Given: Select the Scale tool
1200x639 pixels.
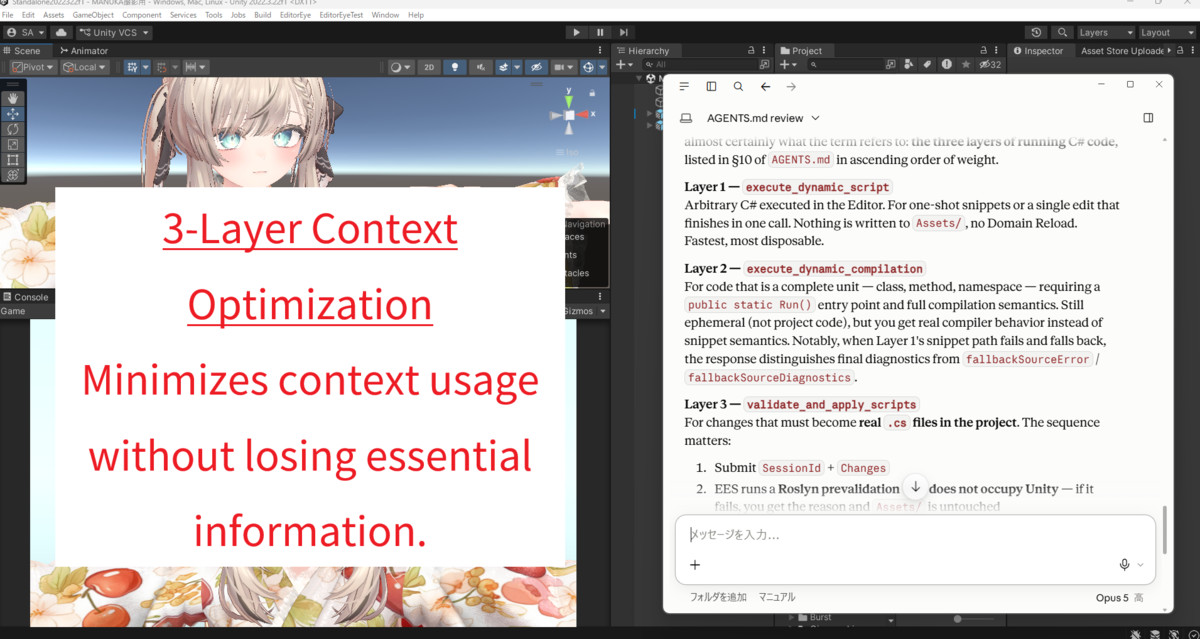Looking at the screenshot, I should (x=13, y=144).
